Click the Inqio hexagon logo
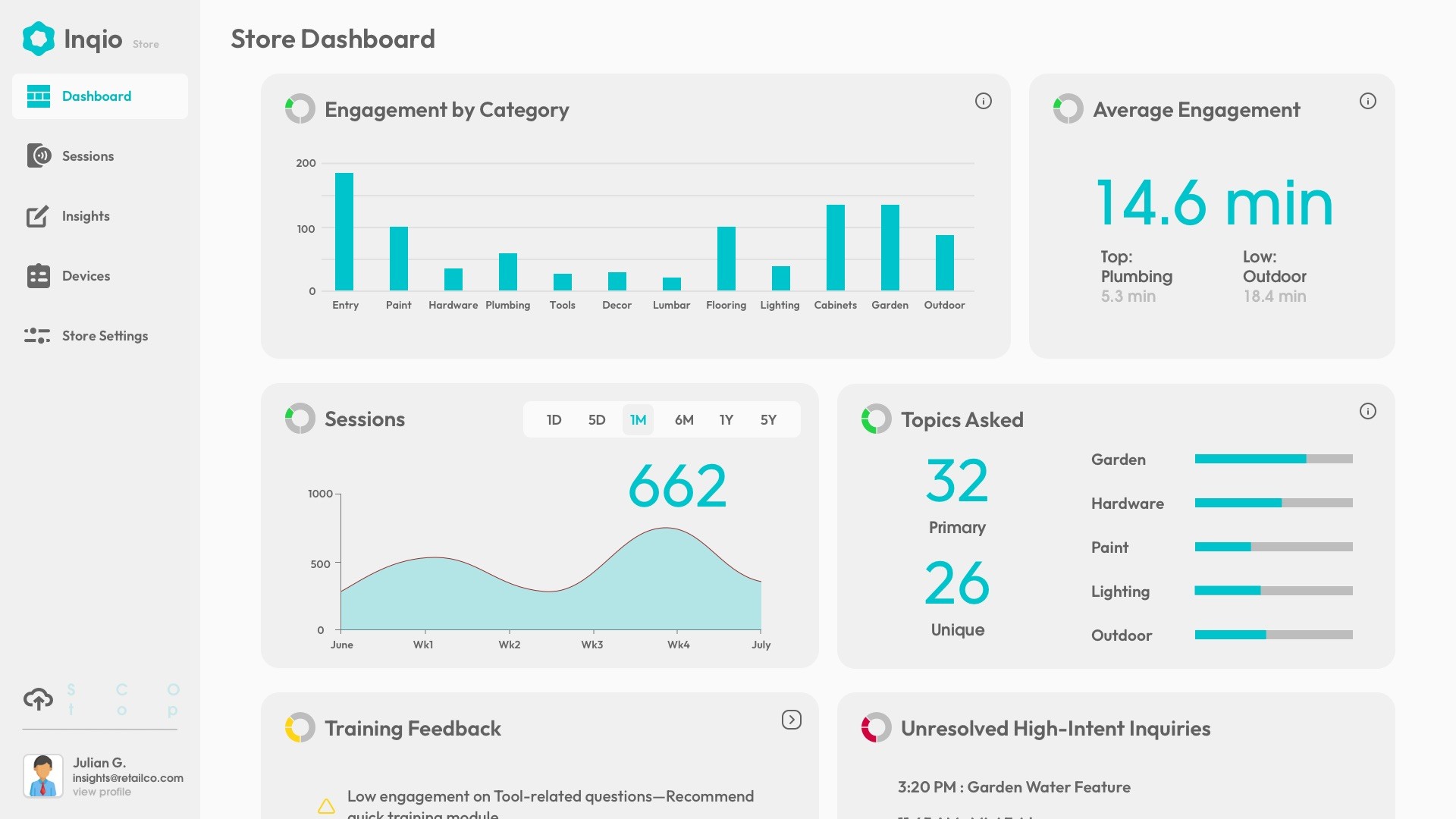The image size is (1456, 819). tap(39, 39)
